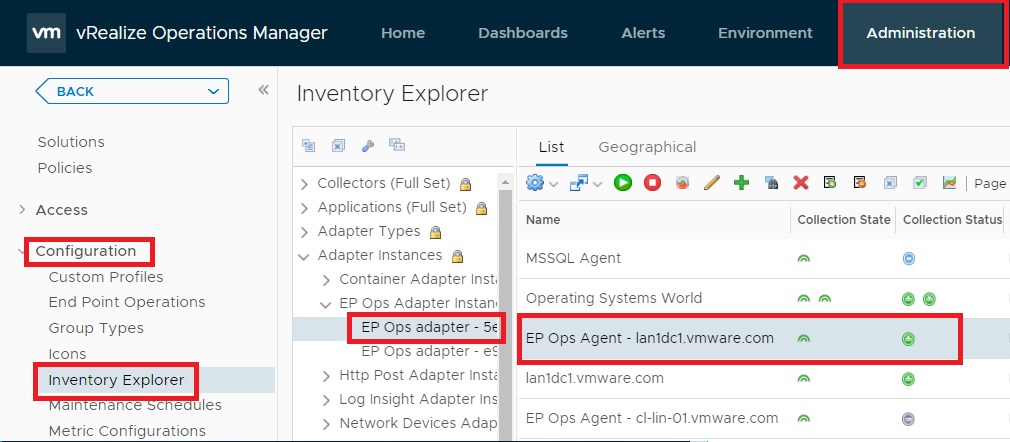Open the Administration tab
The width and height of the screenshot is (1010, 442).
tap(920, 33)
